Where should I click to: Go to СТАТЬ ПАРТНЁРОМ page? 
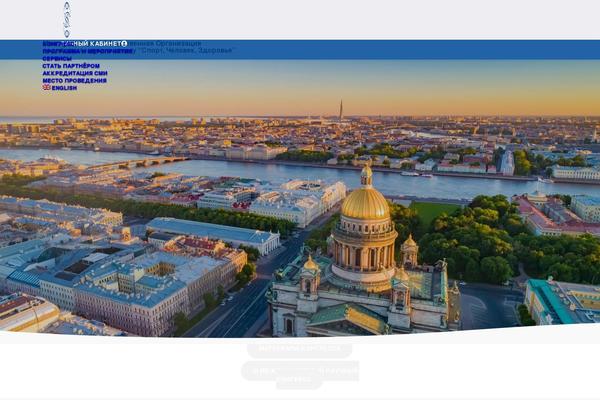coord(71,66)
